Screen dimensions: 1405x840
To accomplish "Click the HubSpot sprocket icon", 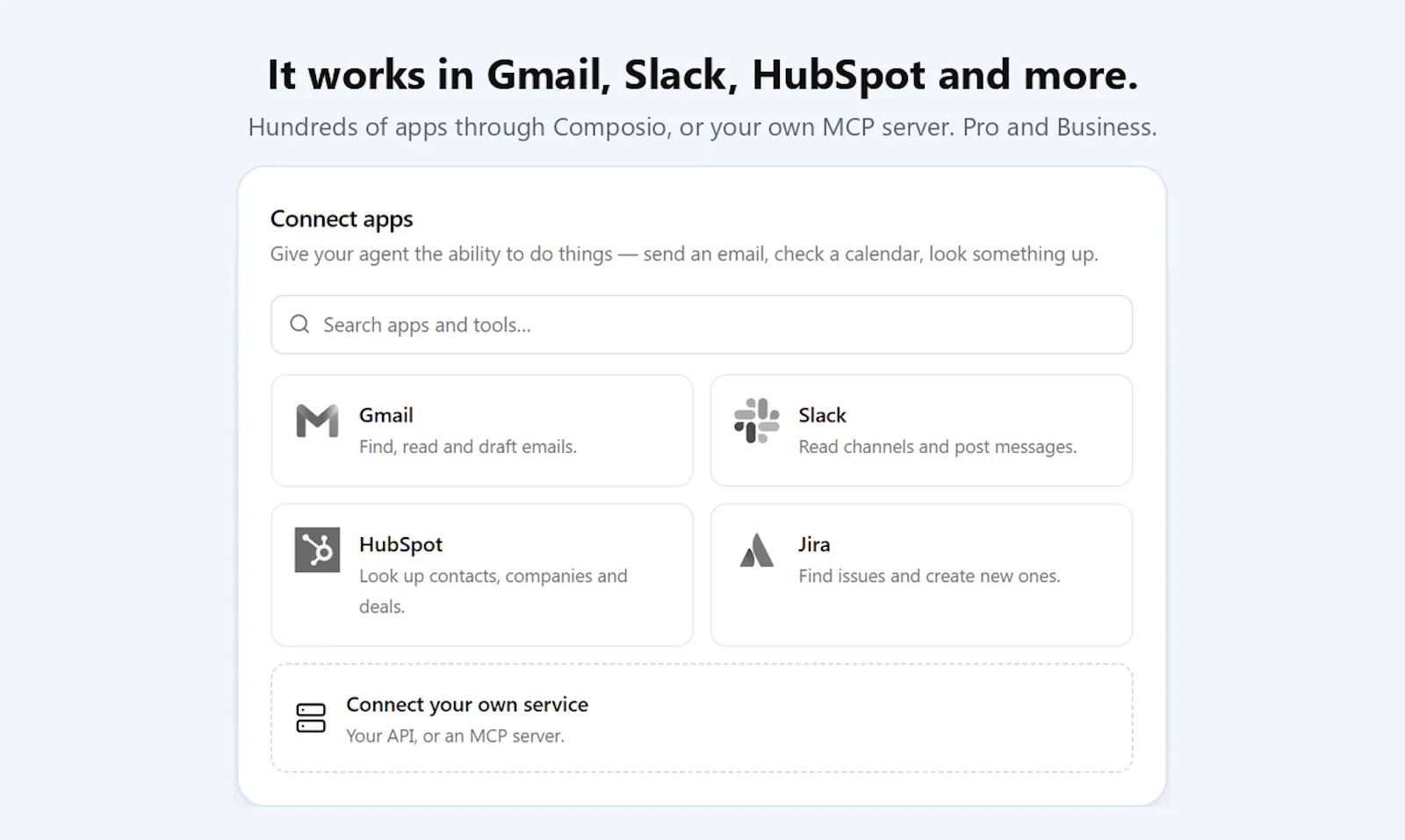I will click(x=317, y=550).
